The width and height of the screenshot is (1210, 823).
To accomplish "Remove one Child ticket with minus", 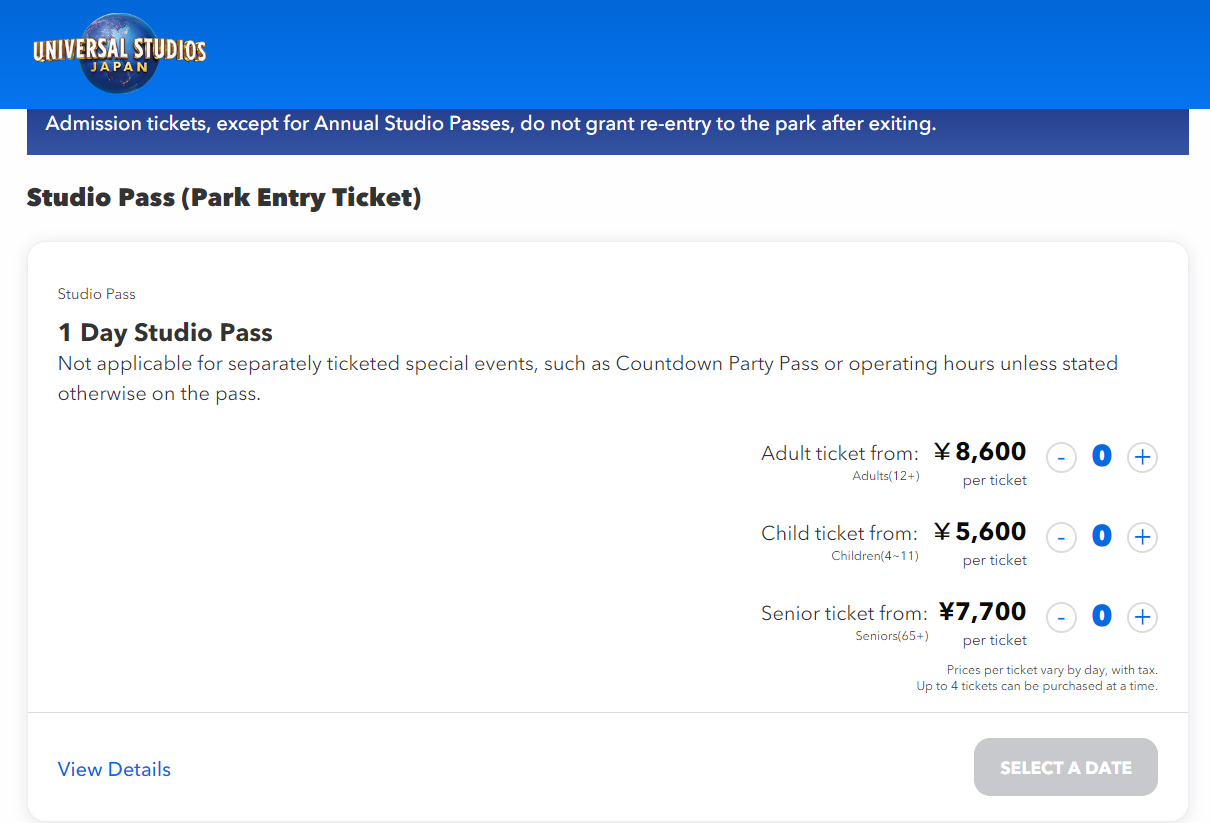I will [x=1061, y=538].
